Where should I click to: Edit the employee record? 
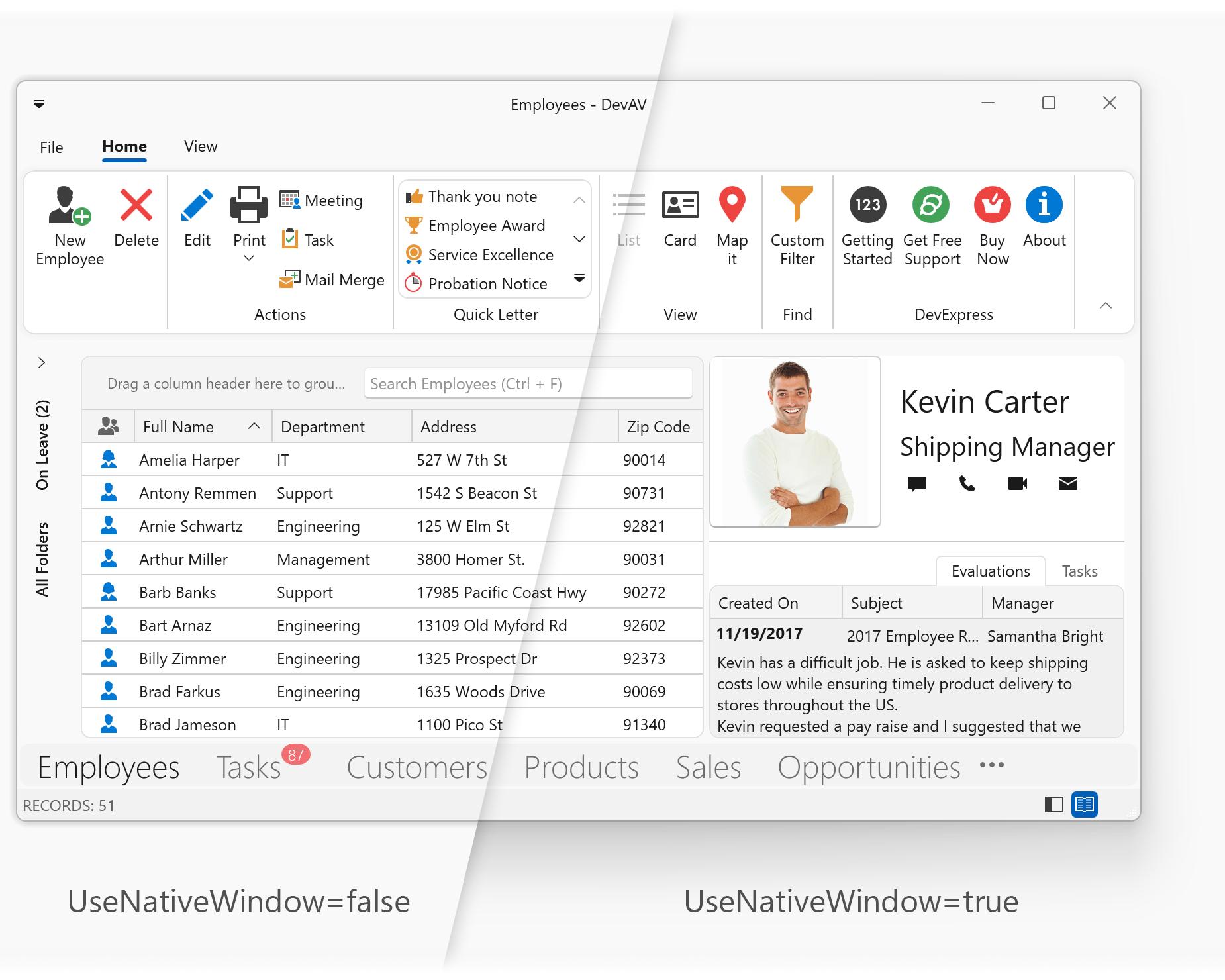pos(196,219)
